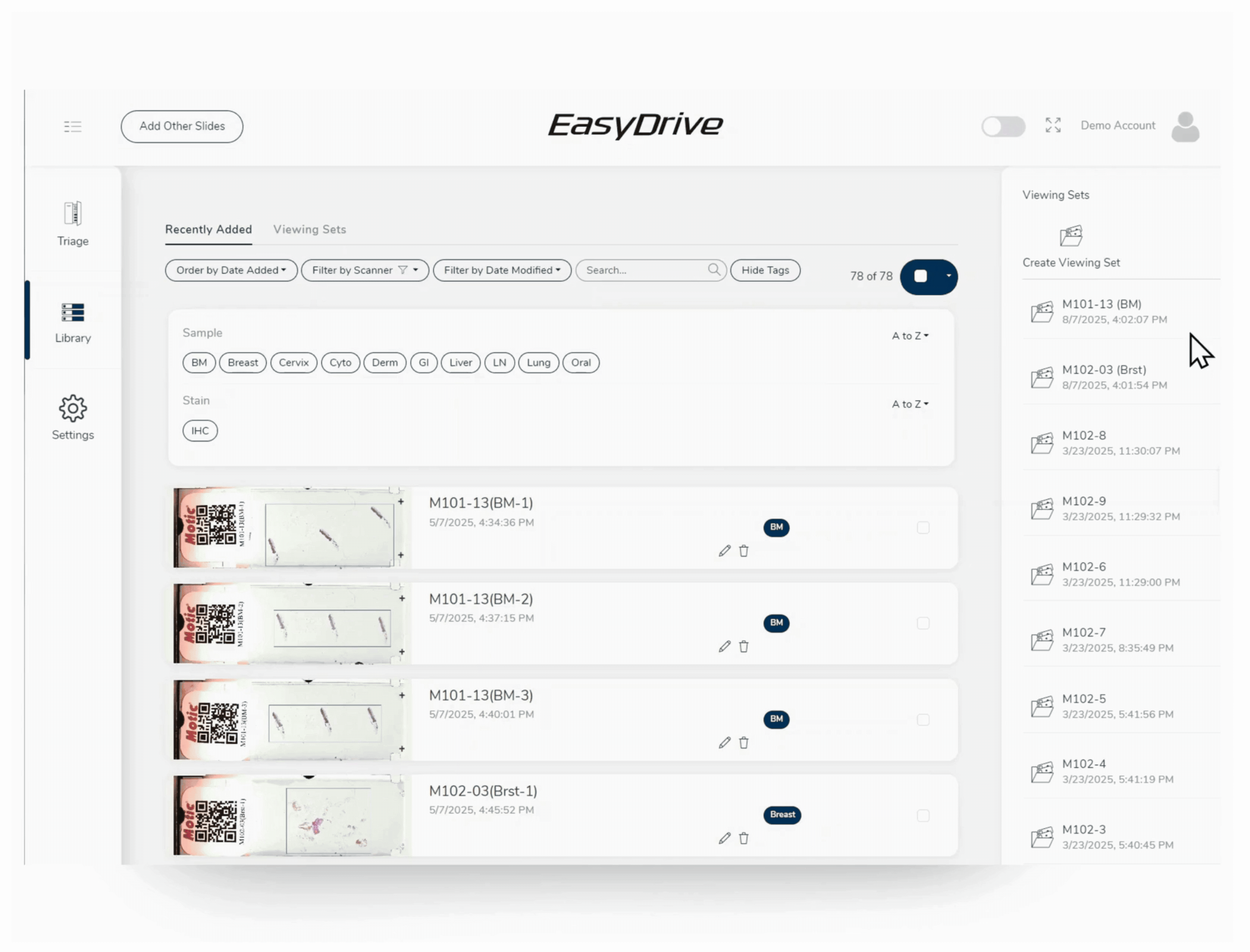
Task: Toggle the BM sample tag filter
Action: (x=199, y=363)
